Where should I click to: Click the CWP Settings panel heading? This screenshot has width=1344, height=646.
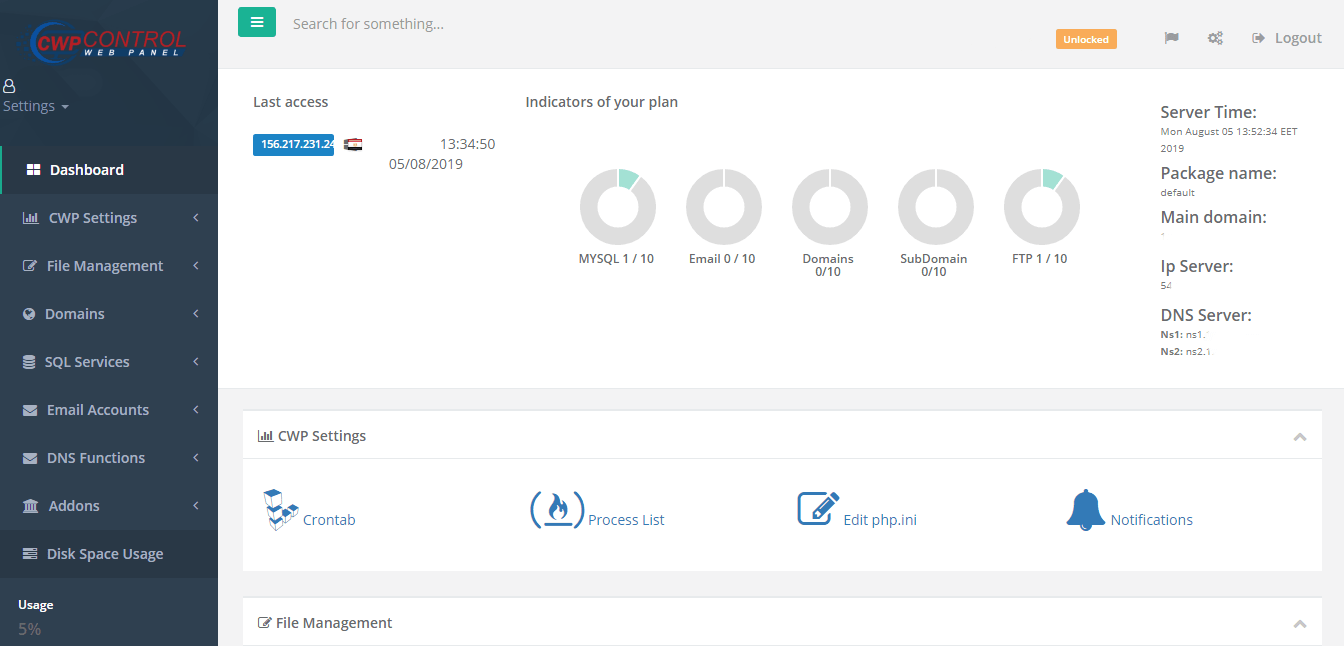click(312, 436)
